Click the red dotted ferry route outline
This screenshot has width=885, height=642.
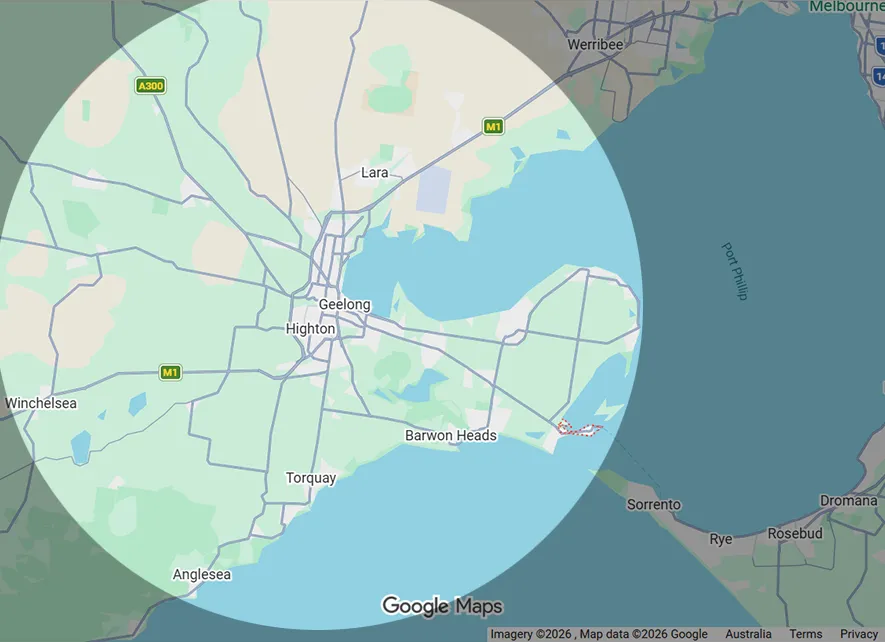(x=579, y=427)
